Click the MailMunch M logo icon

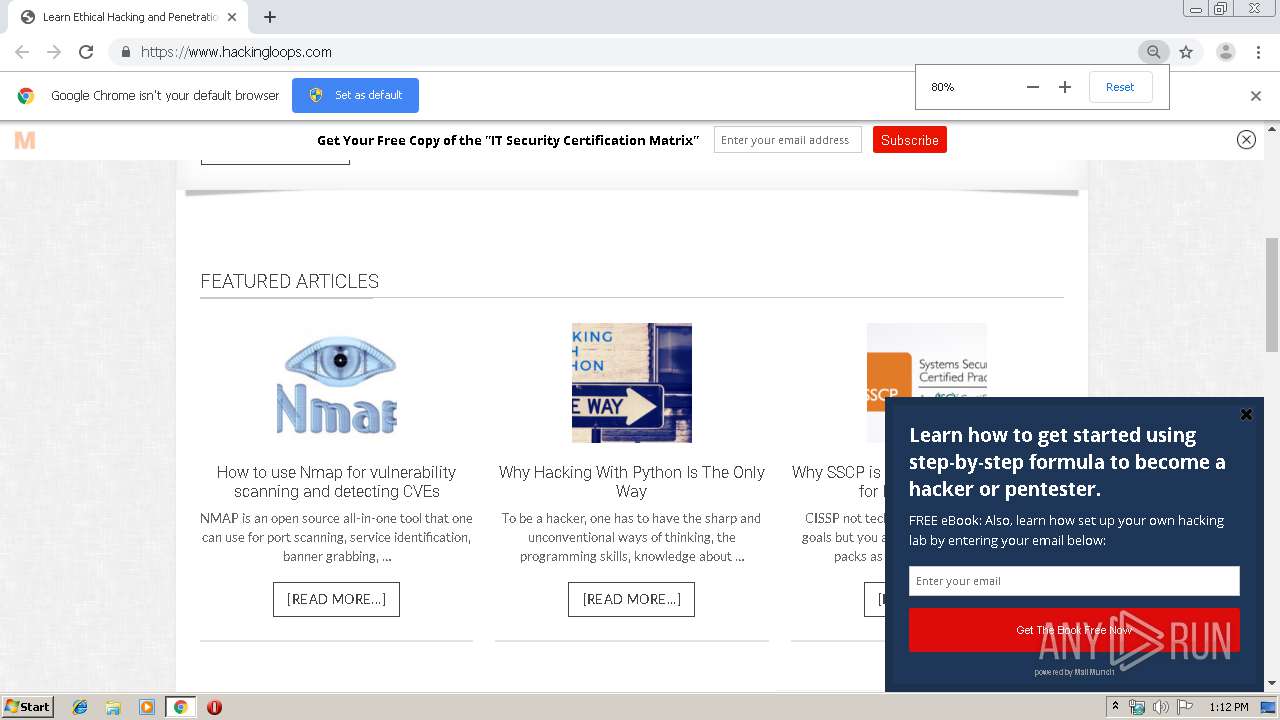[25, 140]
